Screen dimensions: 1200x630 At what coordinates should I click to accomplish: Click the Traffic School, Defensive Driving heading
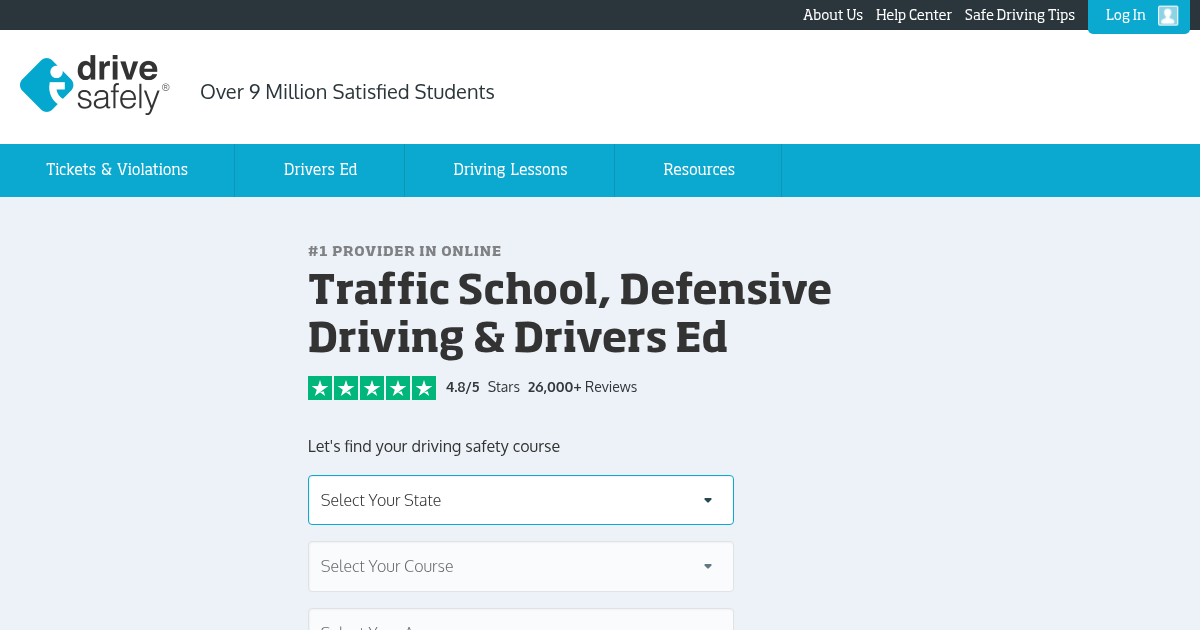tap(570, 313)
